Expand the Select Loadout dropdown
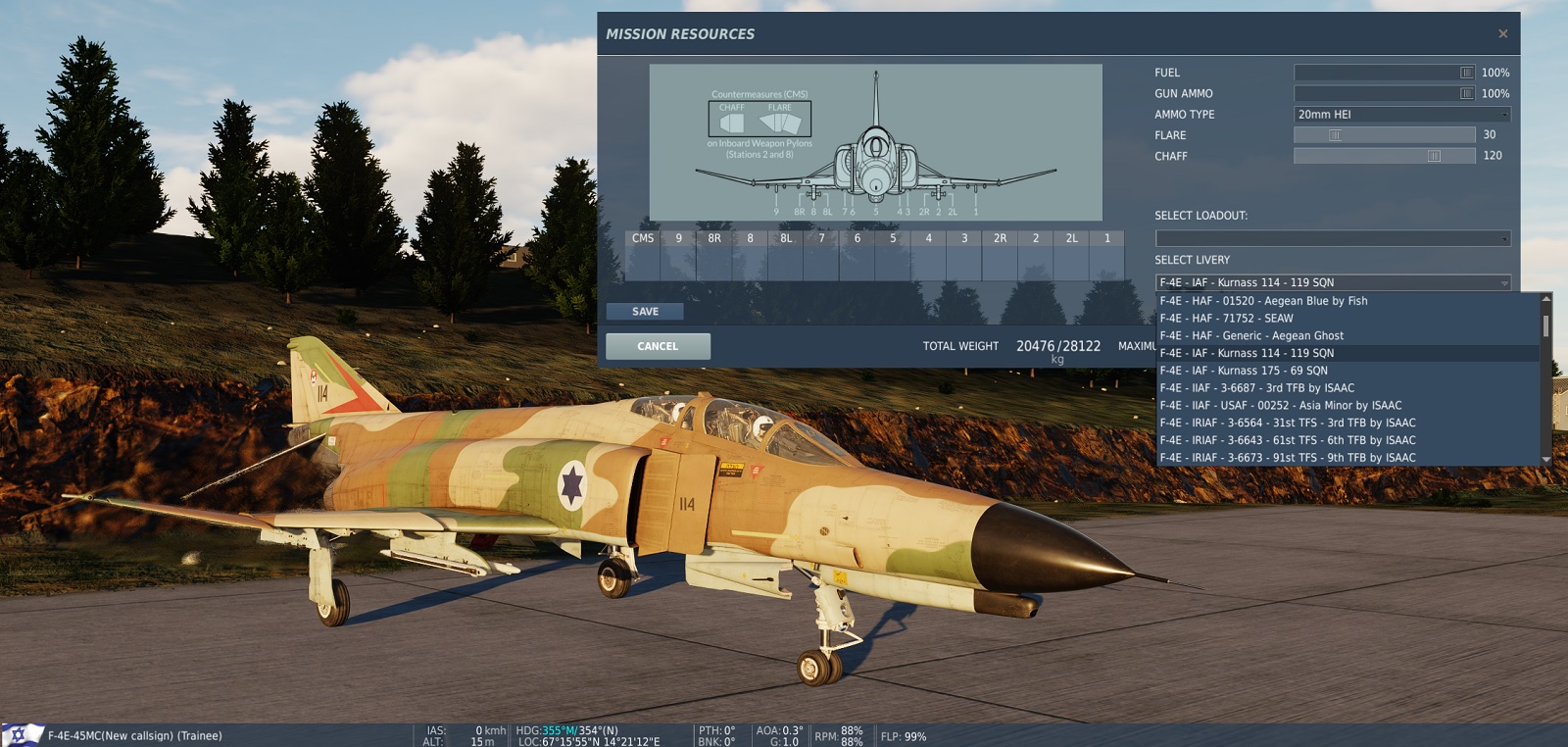Viewport: 1568px width, 747px height. [1333, 238]
